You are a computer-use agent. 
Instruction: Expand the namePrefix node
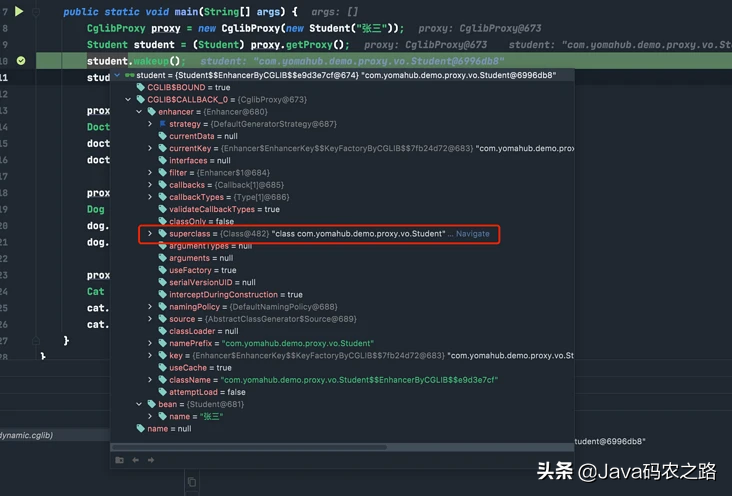click(150, 343)
